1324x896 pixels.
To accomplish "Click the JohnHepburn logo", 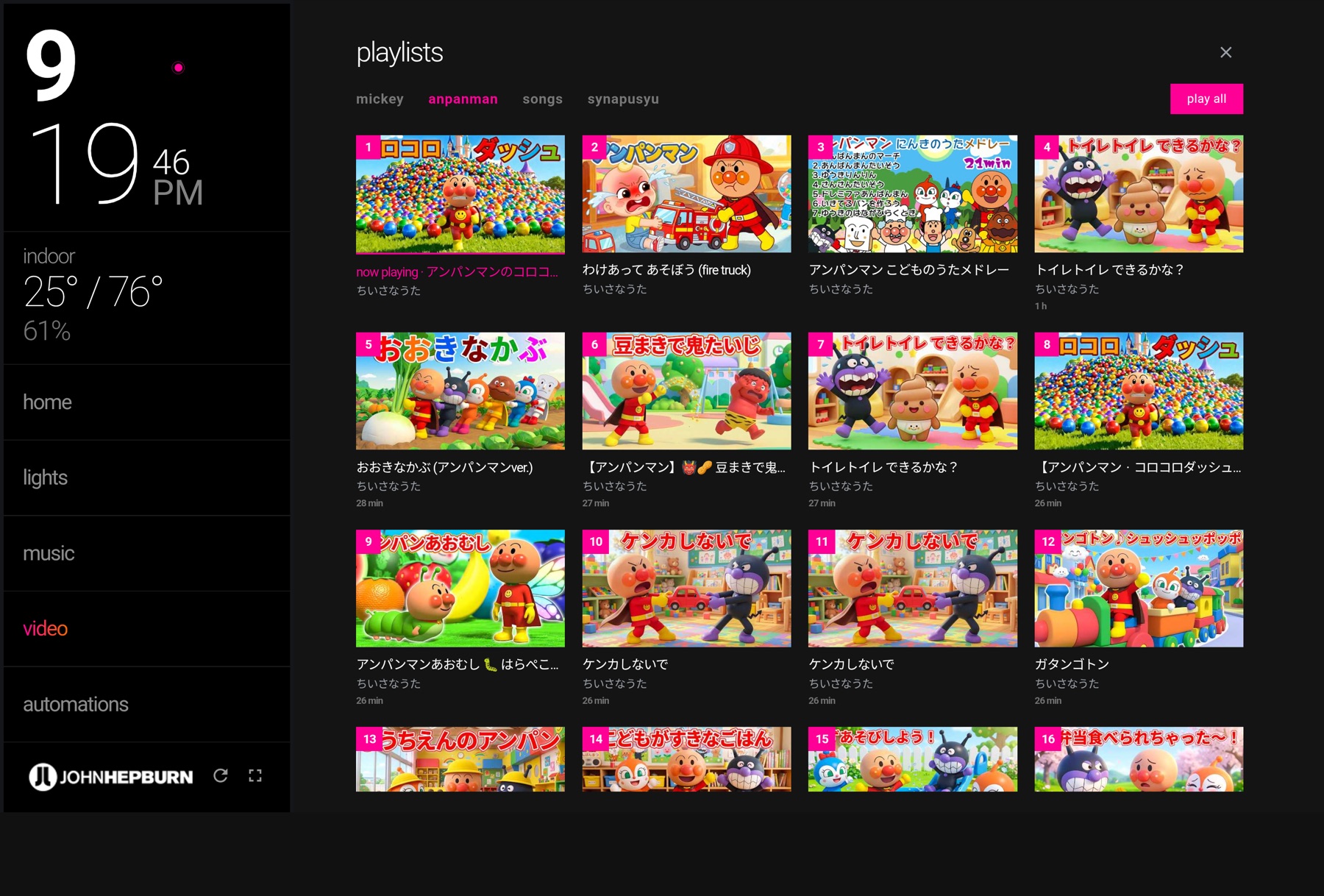I will point(110,776).
